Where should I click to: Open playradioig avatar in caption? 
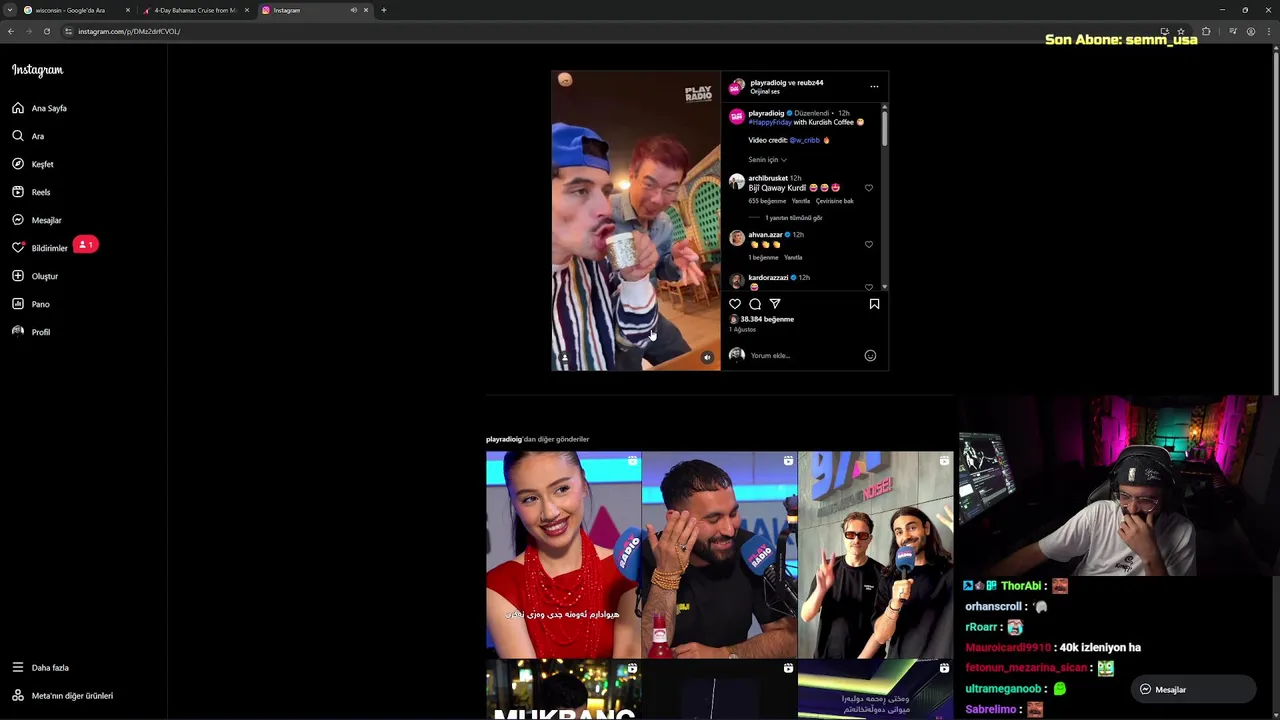(737, 116)
